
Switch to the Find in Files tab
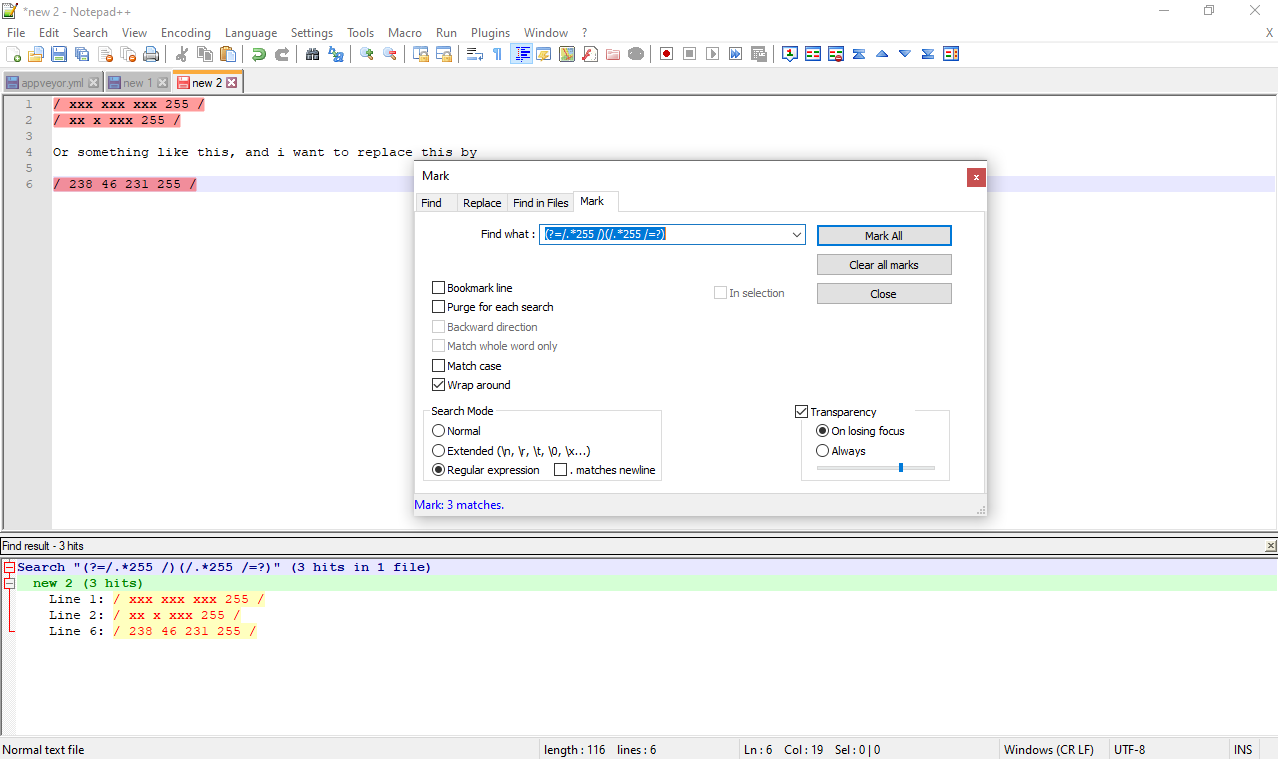(x=540, y=203)
